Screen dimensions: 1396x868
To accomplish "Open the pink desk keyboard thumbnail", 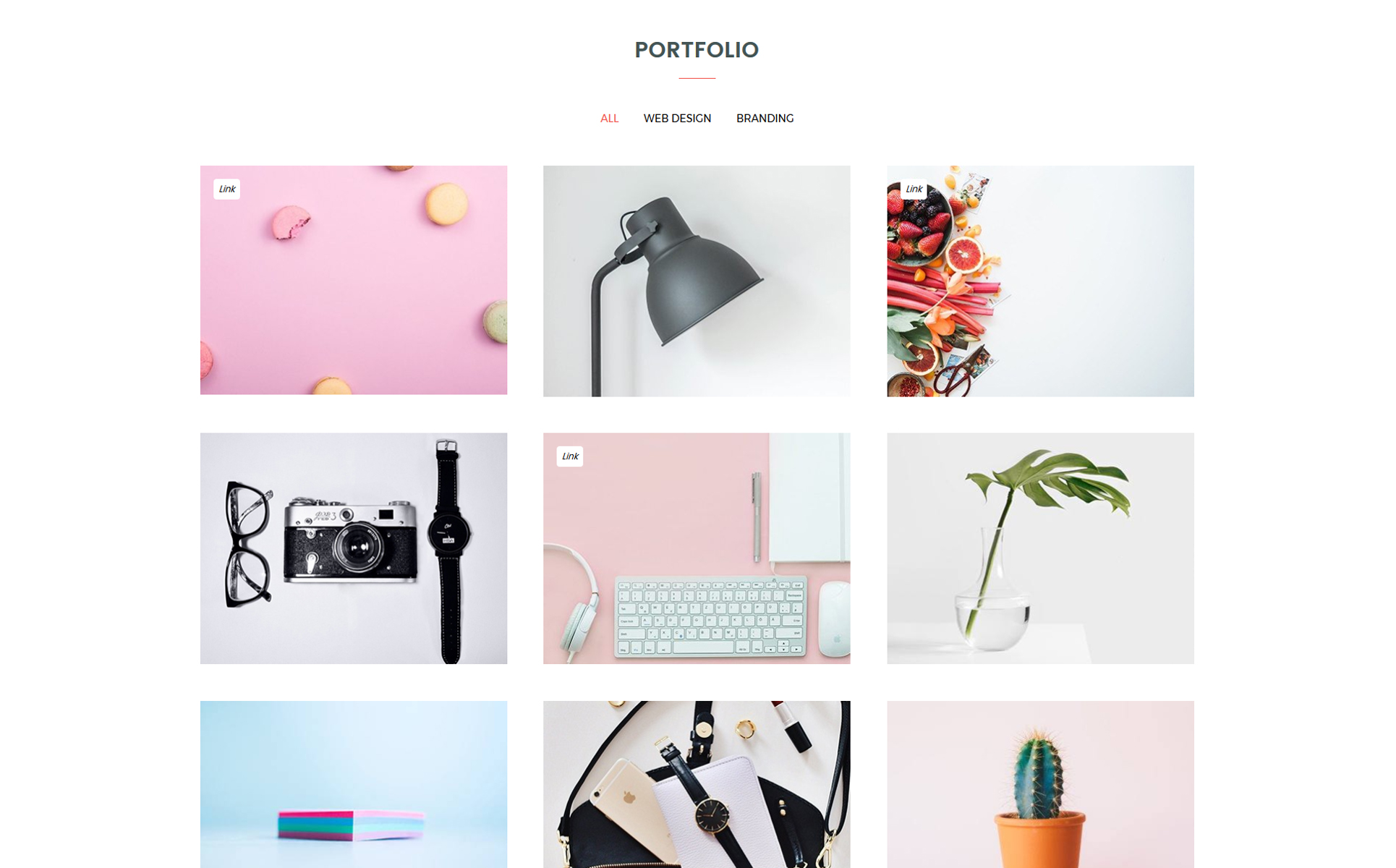I will (697, 548).
